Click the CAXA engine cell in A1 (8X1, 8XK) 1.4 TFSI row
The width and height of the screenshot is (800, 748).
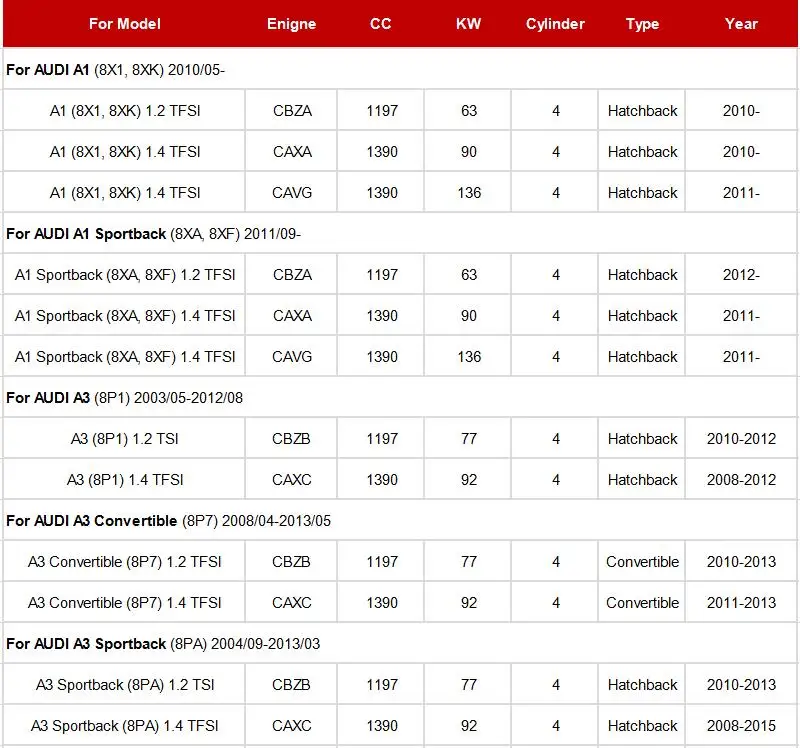(291, 152)
